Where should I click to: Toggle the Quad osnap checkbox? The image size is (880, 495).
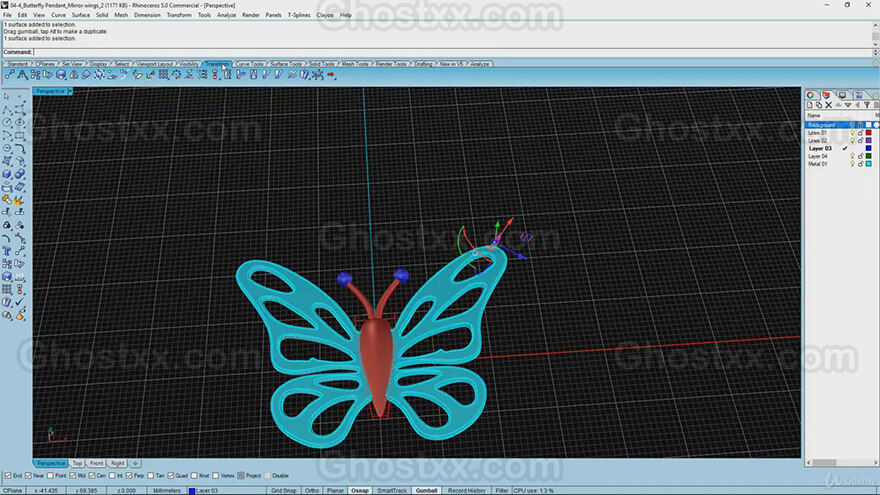[171, 476]
